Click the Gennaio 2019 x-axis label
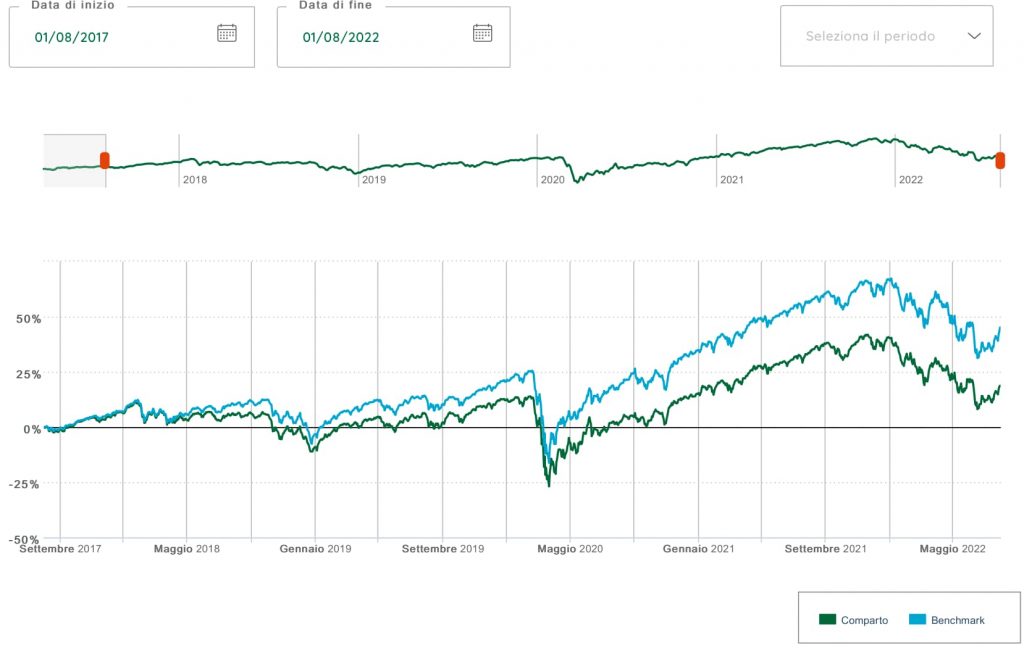The height and width of the screenshot is (648, 1024). point(315,549)
